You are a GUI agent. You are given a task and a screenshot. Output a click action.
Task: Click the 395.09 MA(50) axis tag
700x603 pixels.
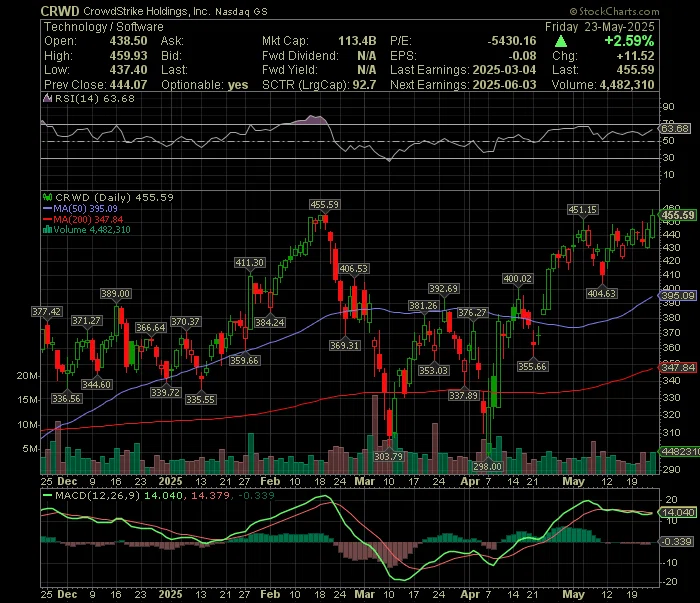[x=678, y=295]
